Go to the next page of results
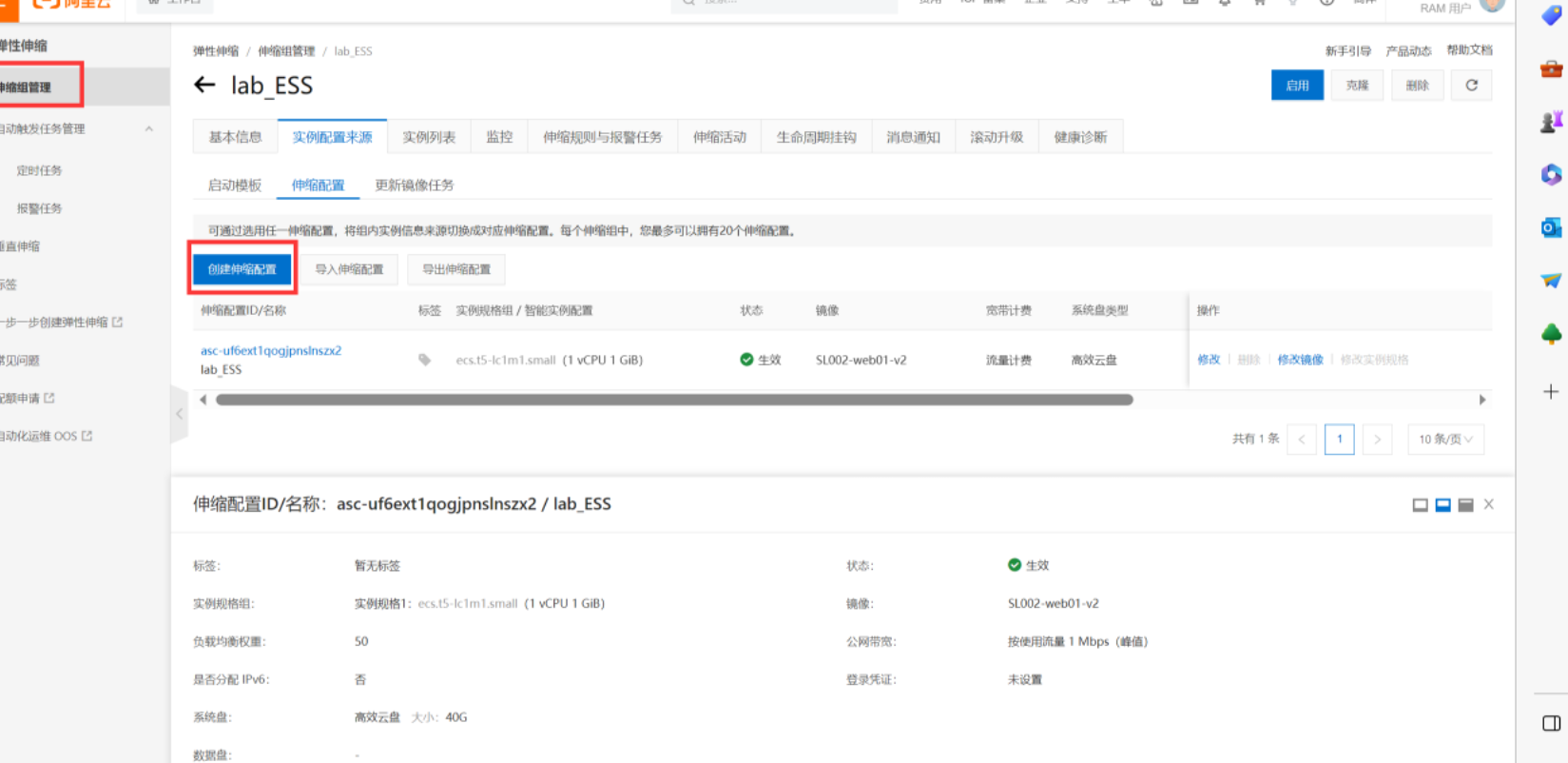Image resolution: width=1568 pixels, height=763 pixels. pos(1377,440)
